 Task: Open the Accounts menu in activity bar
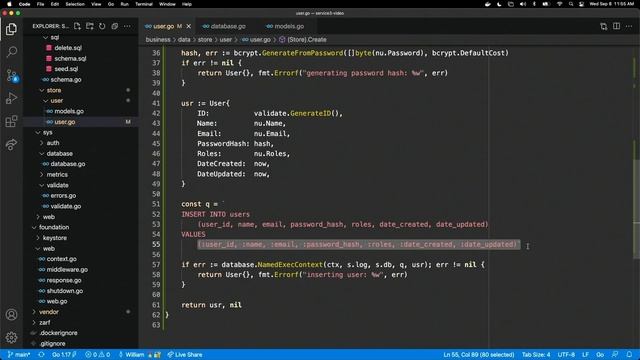coord(11,315)
